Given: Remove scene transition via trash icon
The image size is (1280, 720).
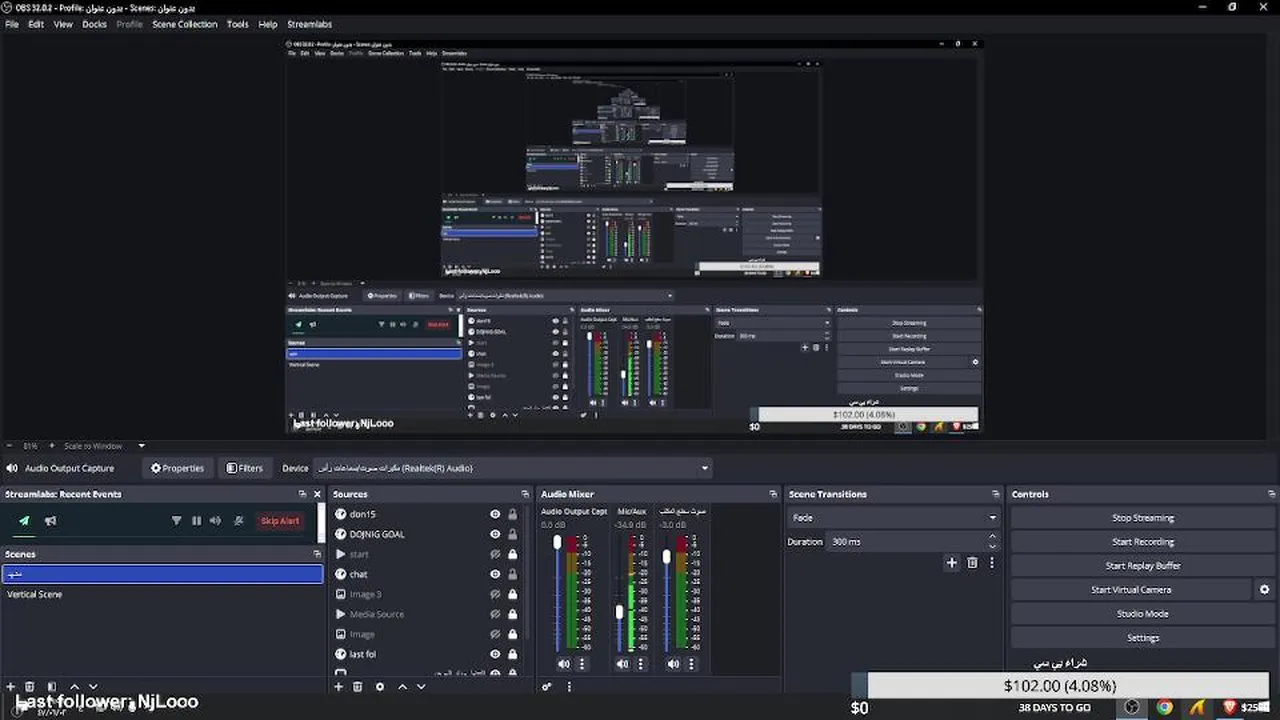Looking at the screenshot, I should pyautogui.click(x=972, y=563).
